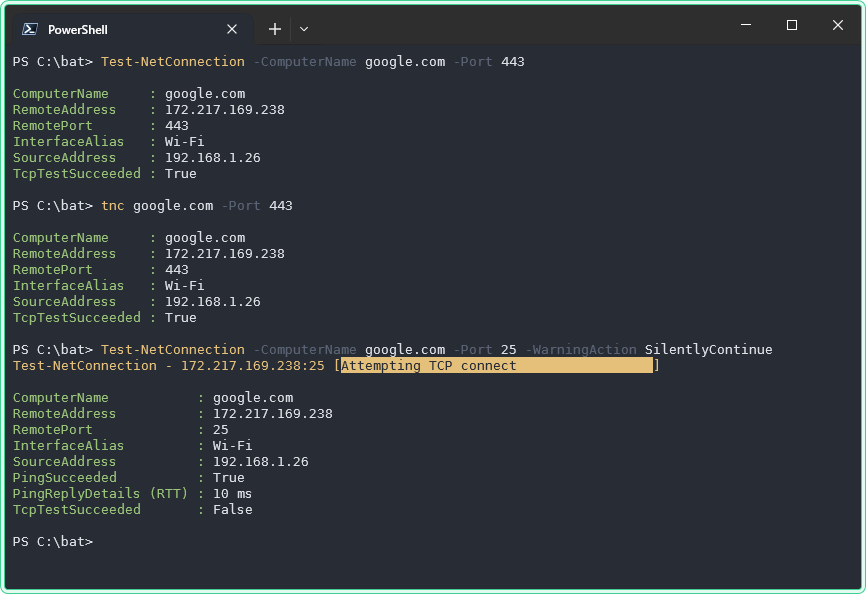Click the RemotePort value '25'
Screen dimensions: 866x594
(220, 429)
